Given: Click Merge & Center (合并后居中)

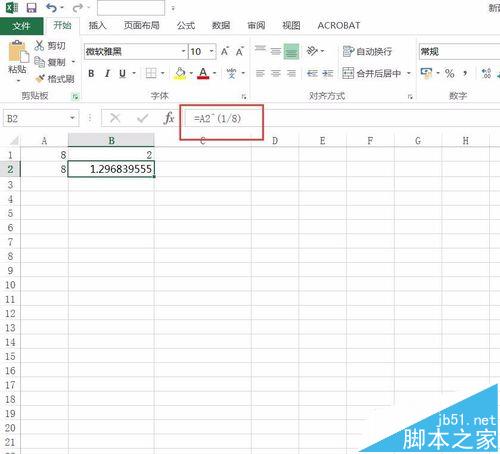Looking at the screenshot, I should (371, 73).
